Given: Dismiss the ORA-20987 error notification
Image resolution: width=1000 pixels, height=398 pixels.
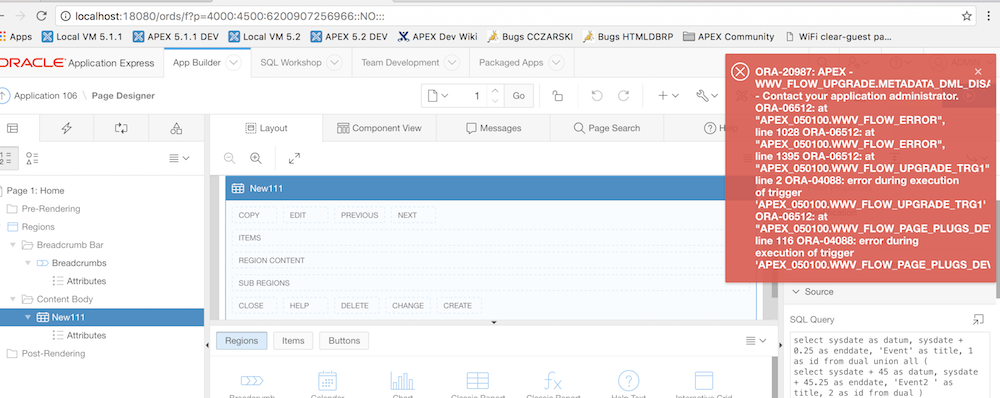Looking at the screenshot, I should [978, 71].
